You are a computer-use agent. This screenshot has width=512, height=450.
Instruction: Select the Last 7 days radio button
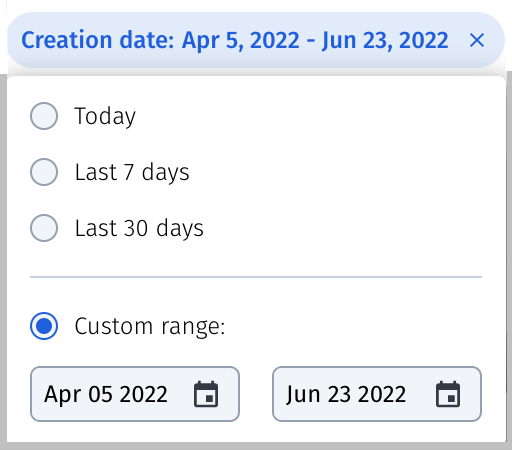pyautogui.click(x=44, y=172)
